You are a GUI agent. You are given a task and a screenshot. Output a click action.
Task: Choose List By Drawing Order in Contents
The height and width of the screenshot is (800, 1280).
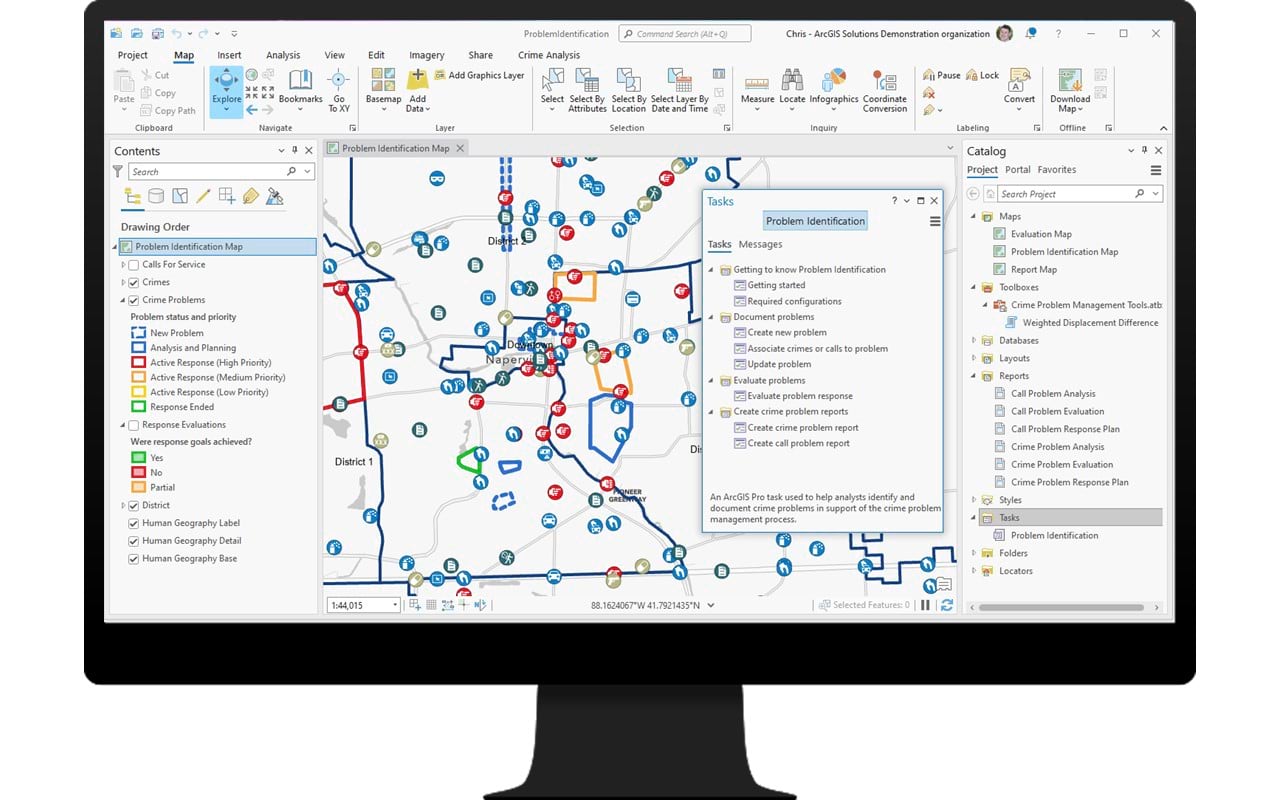point(132,196)
